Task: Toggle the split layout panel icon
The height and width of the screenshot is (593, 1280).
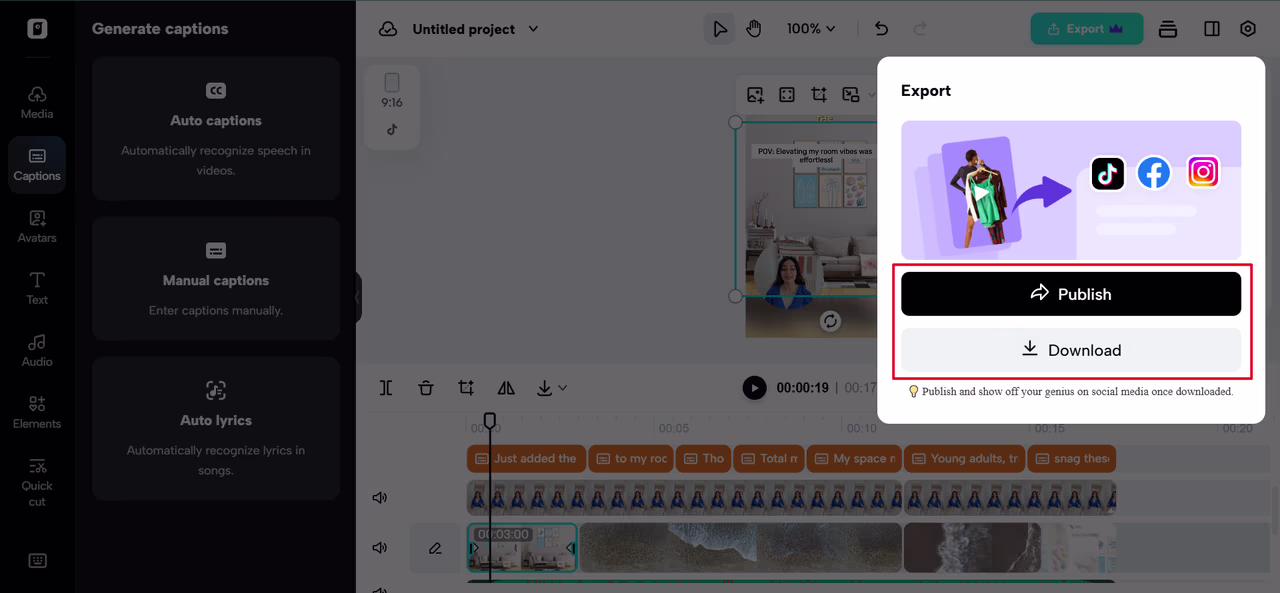Action: pyautogui.click(x=1212, y=29)
